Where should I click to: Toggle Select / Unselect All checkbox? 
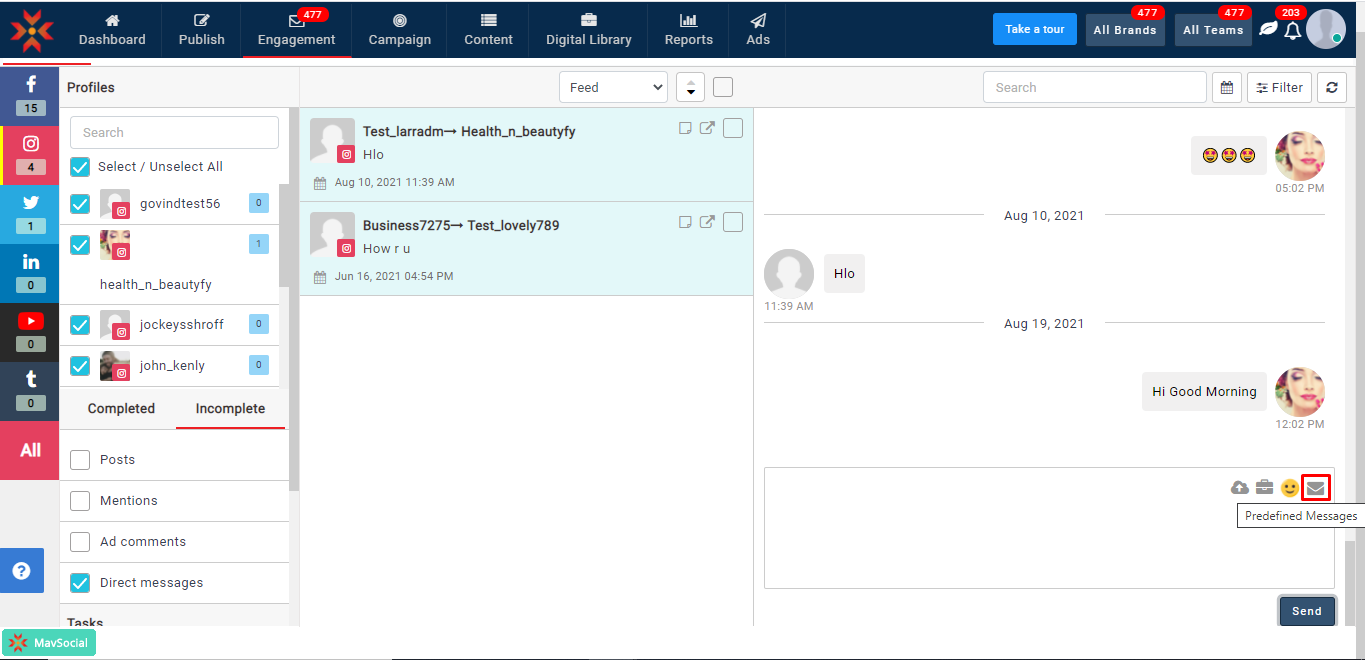pyautogui.click(x=81, y=167)
